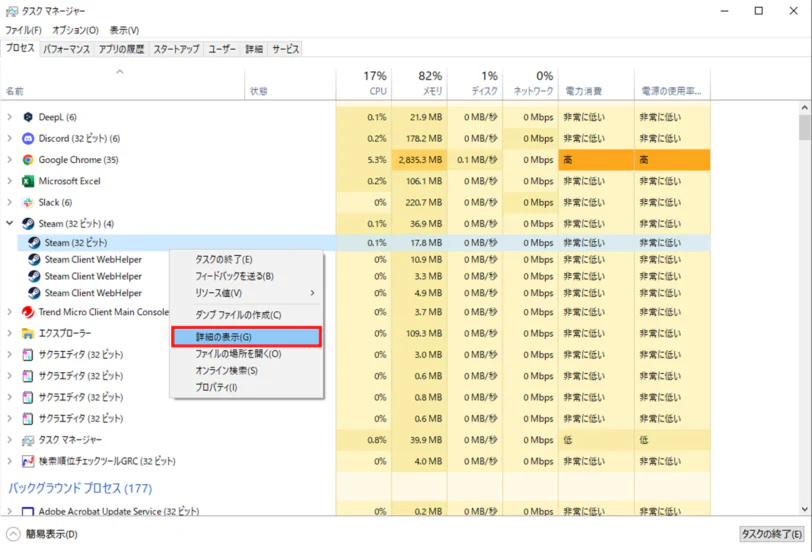Sort by the 電力消費 column header
Viewport: 812px width, 552px height.
coord(596,83)
